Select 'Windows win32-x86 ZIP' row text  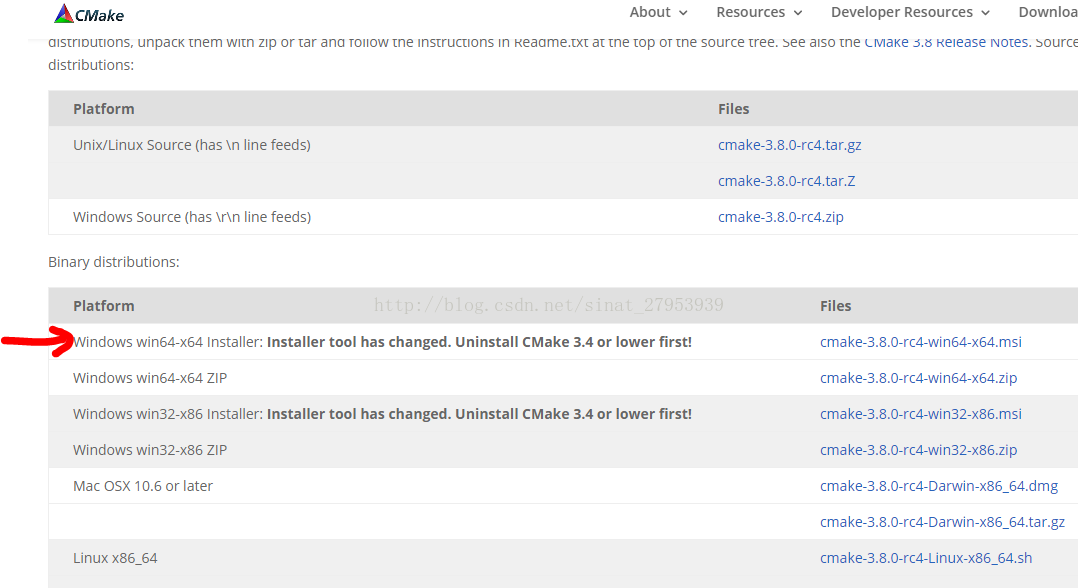[150, 450]
